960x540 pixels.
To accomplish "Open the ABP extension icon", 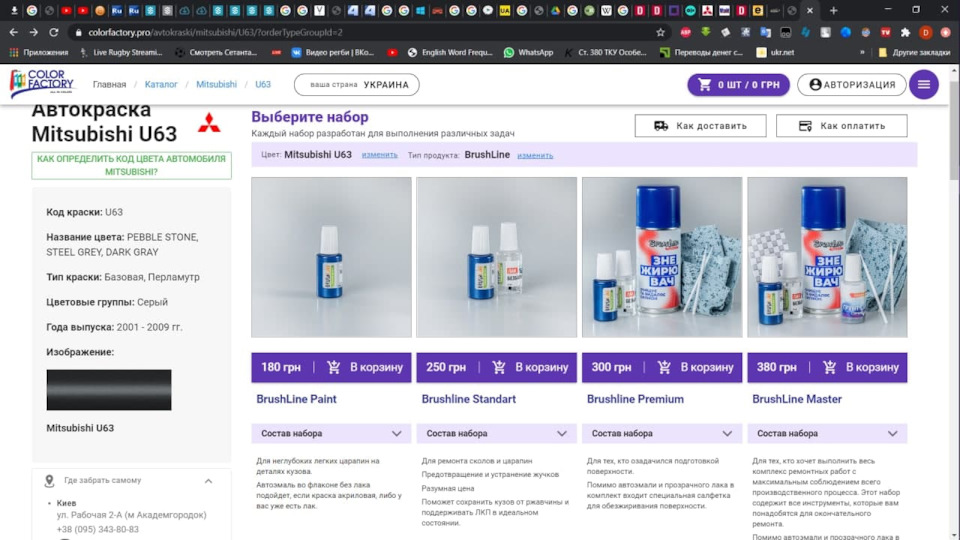I will click(686, 32).
